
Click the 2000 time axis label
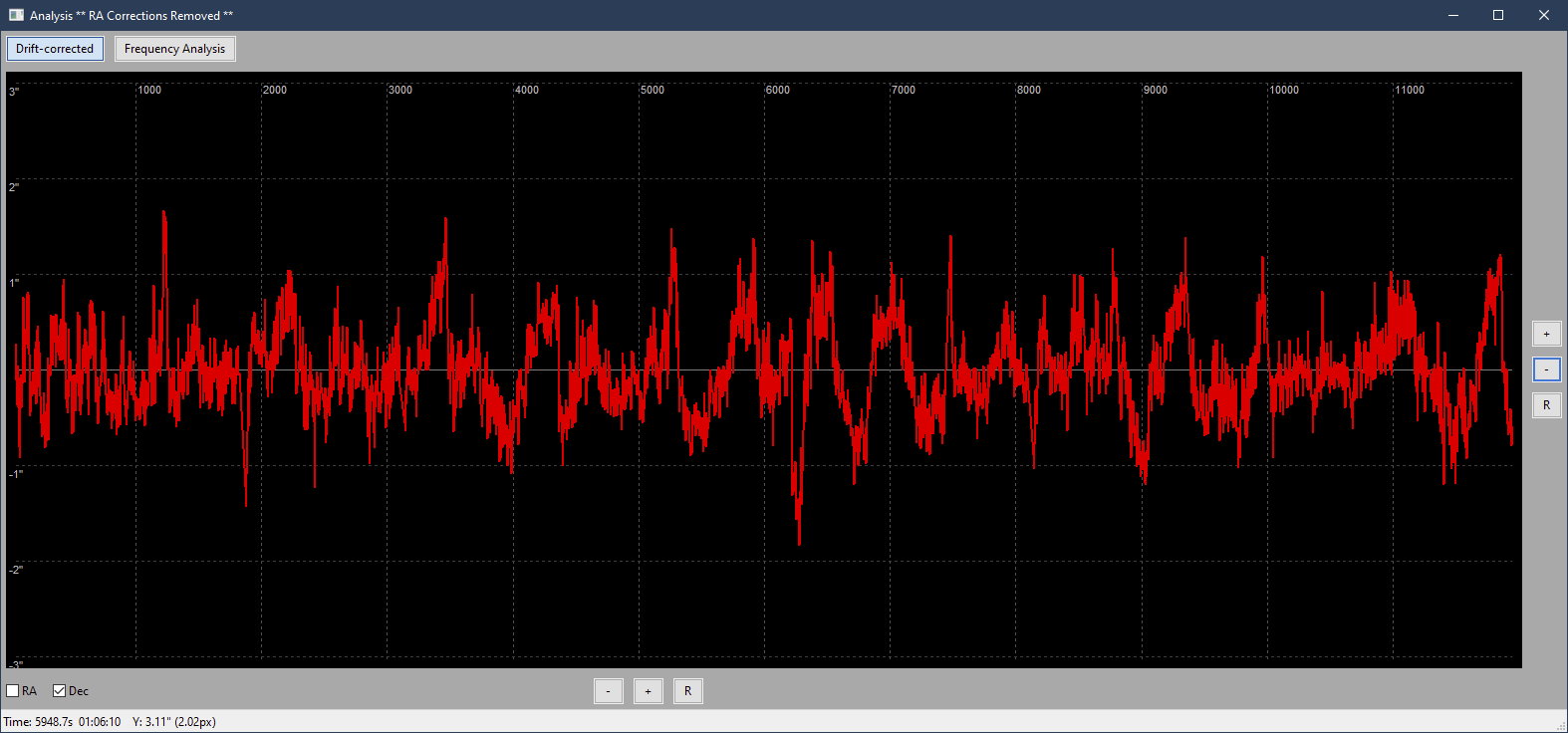(x=275, y=90)
